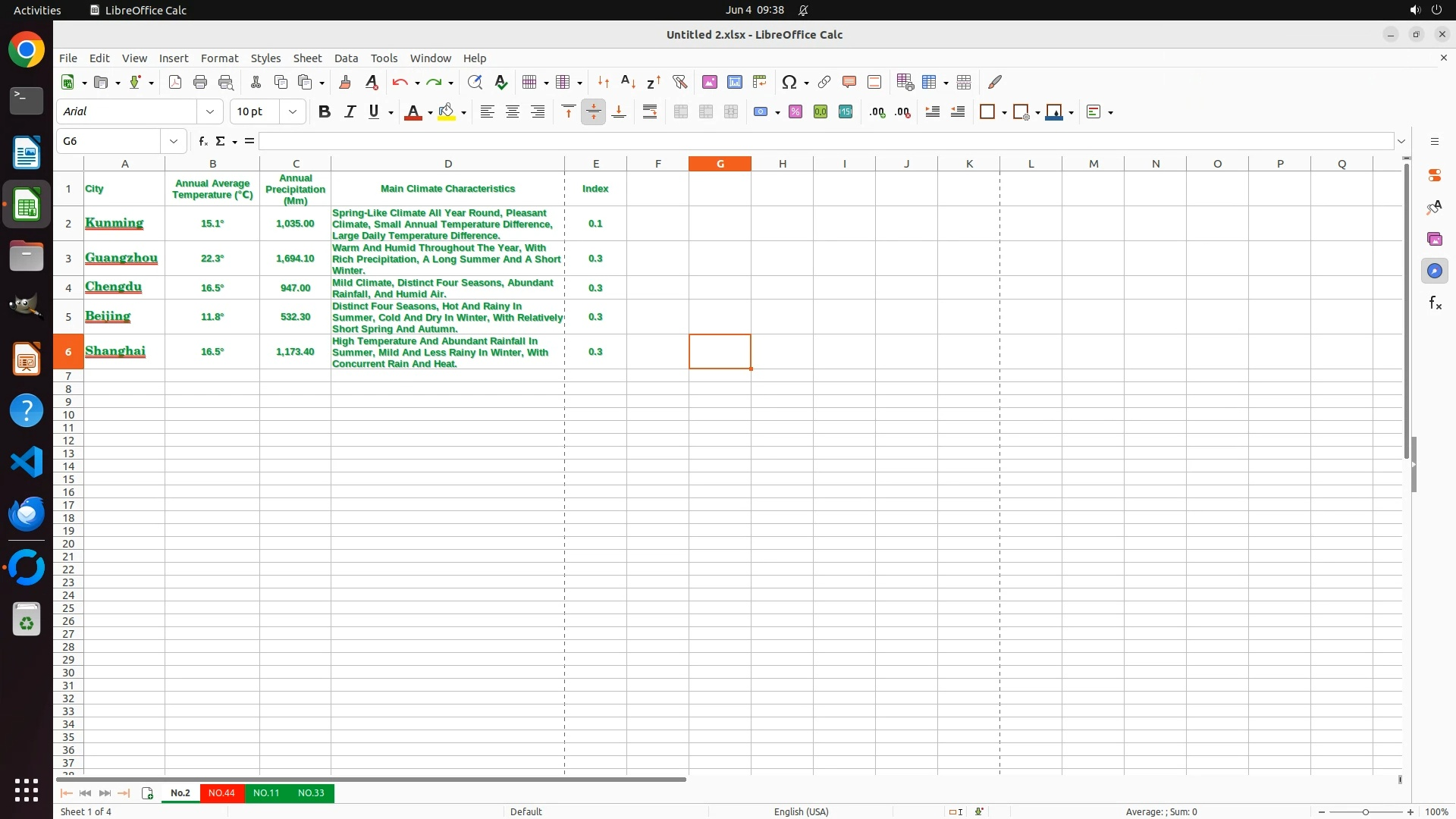Click the Clone Formatting paintbrush icon
This screenshot has height=819, width=1456.
[x=345, y=82]
